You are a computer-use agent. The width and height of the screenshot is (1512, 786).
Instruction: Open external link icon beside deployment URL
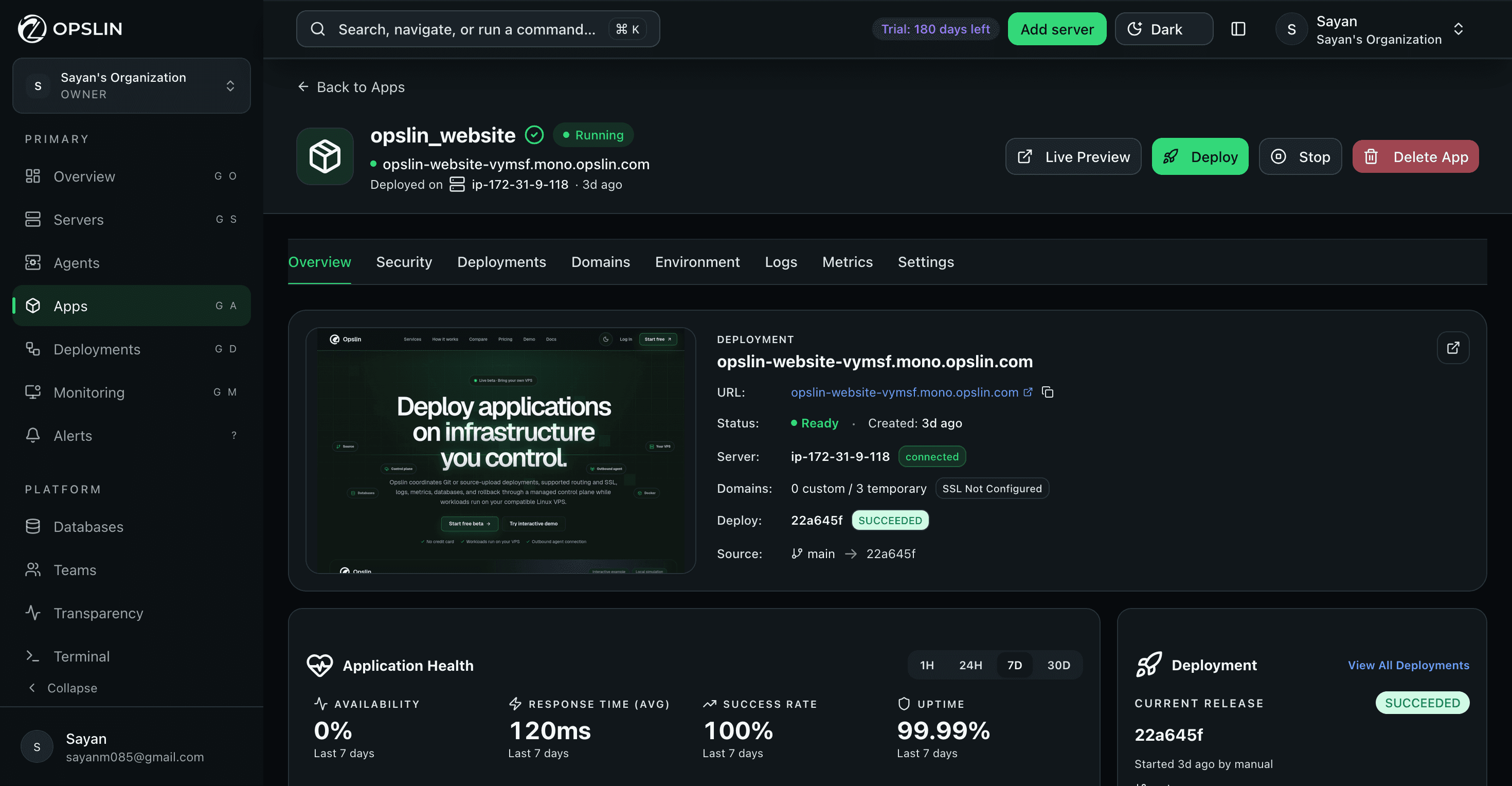(x=1028, y=392)
